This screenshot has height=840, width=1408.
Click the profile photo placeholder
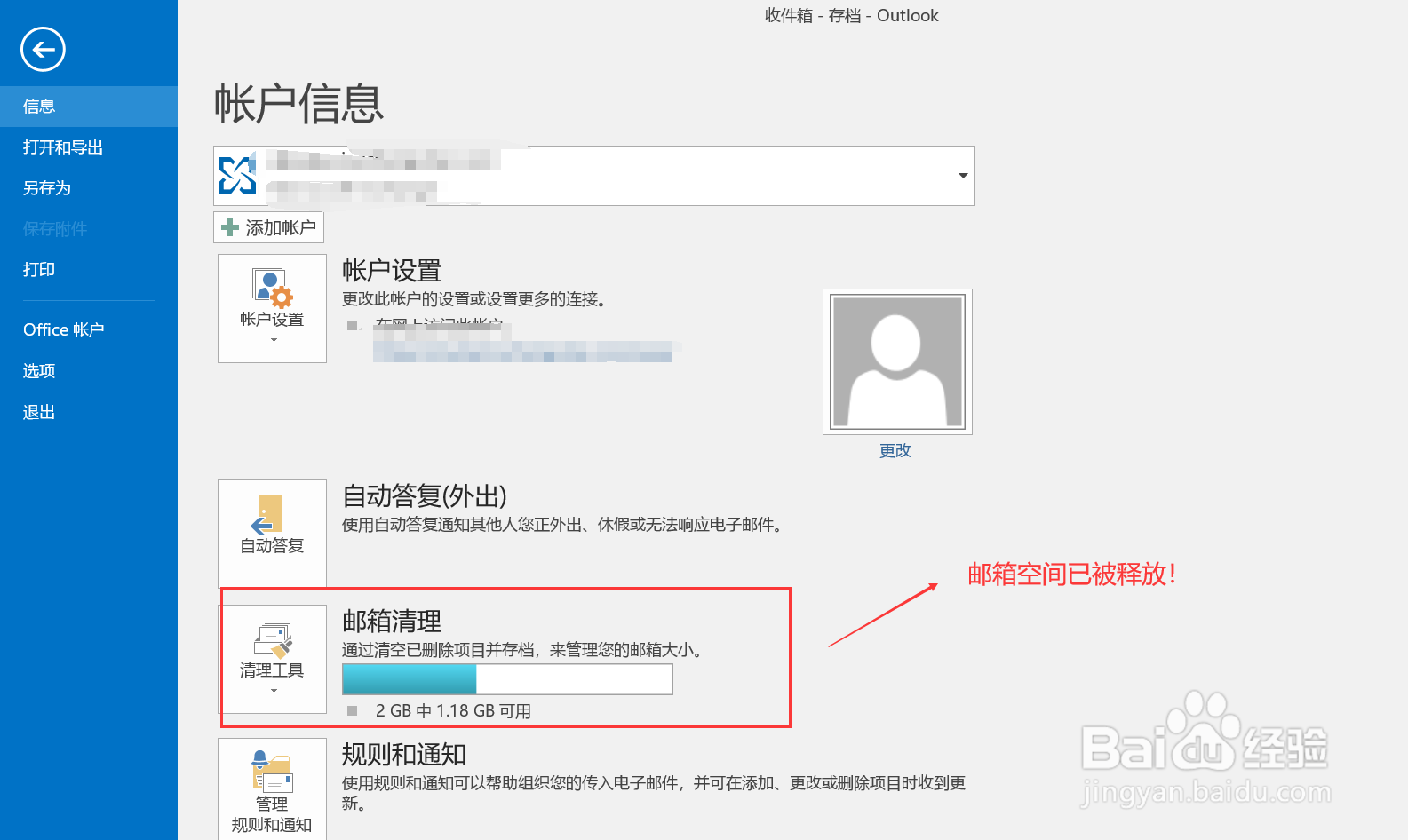pyautogui.click(x=897, y=361)
